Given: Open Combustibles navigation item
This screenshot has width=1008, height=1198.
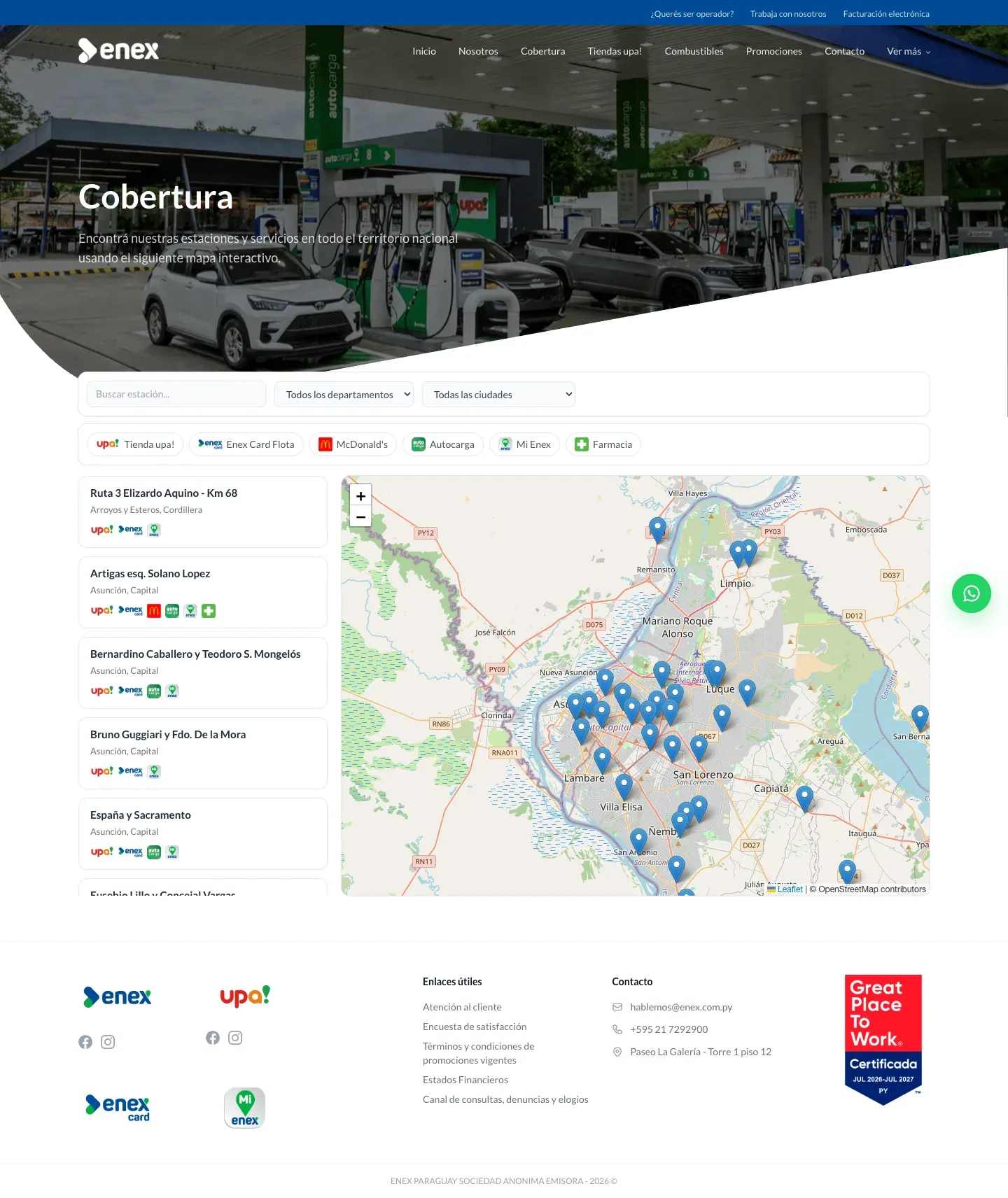Looking at the screenshot, I should click(x=694, y=51).
